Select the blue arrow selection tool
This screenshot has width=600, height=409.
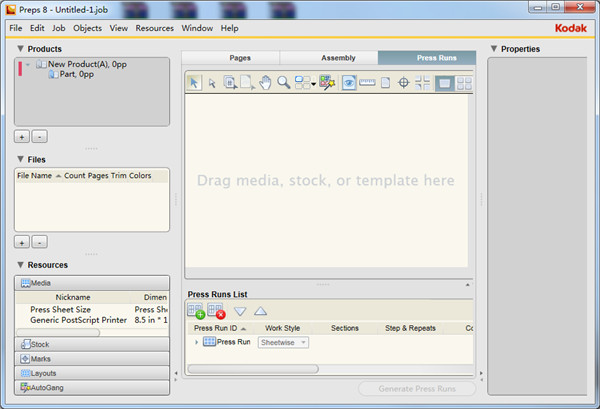194,82
